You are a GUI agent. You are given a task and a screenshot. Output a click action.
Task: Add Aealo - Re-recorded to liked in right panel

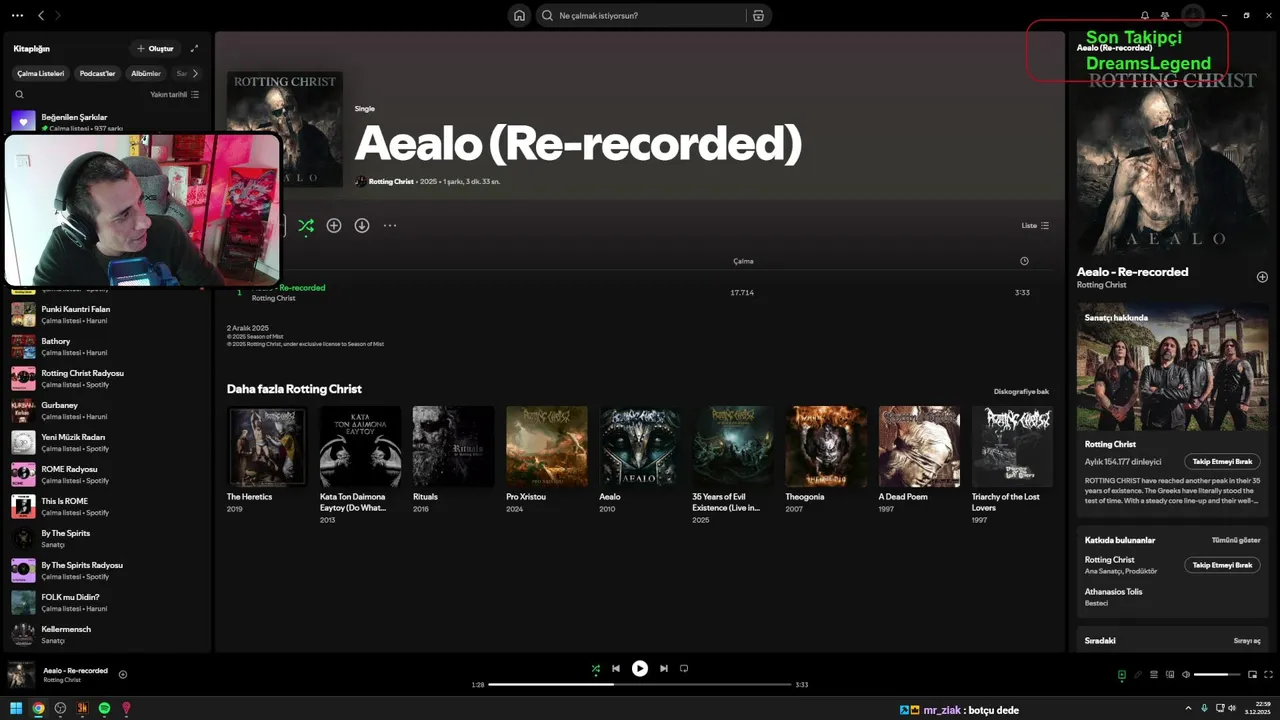1262,277
